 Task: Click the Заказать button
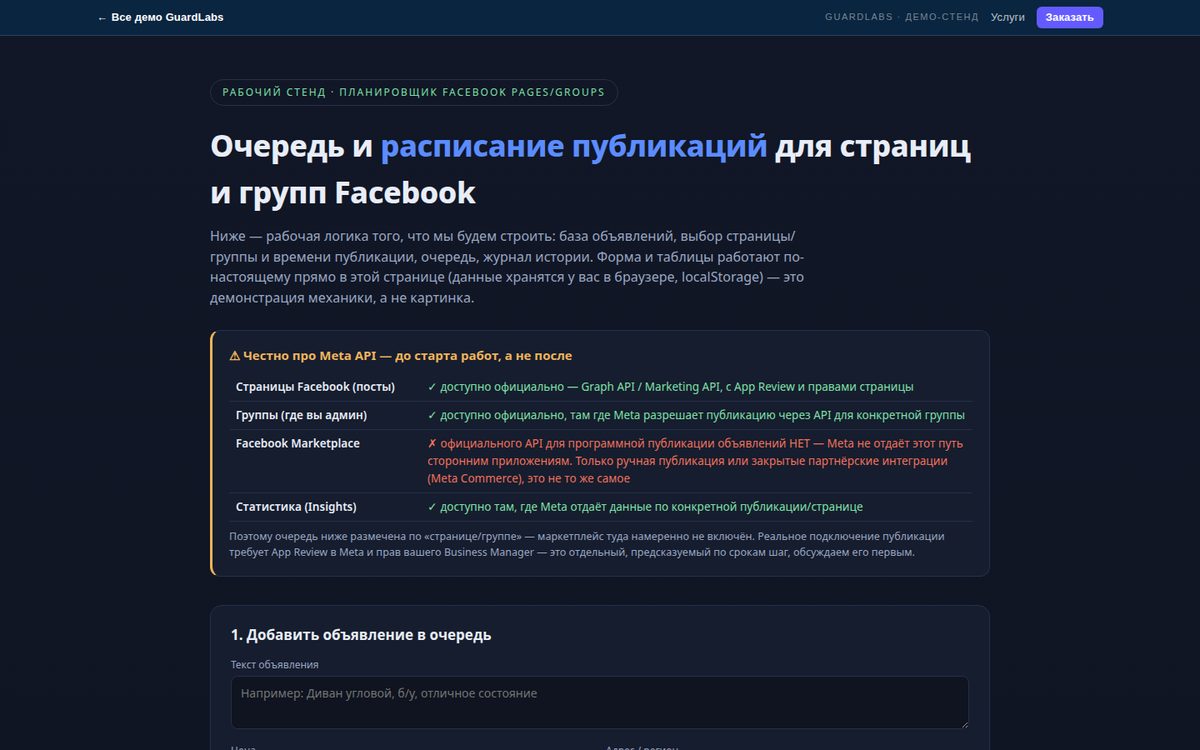coord(1069,17)
